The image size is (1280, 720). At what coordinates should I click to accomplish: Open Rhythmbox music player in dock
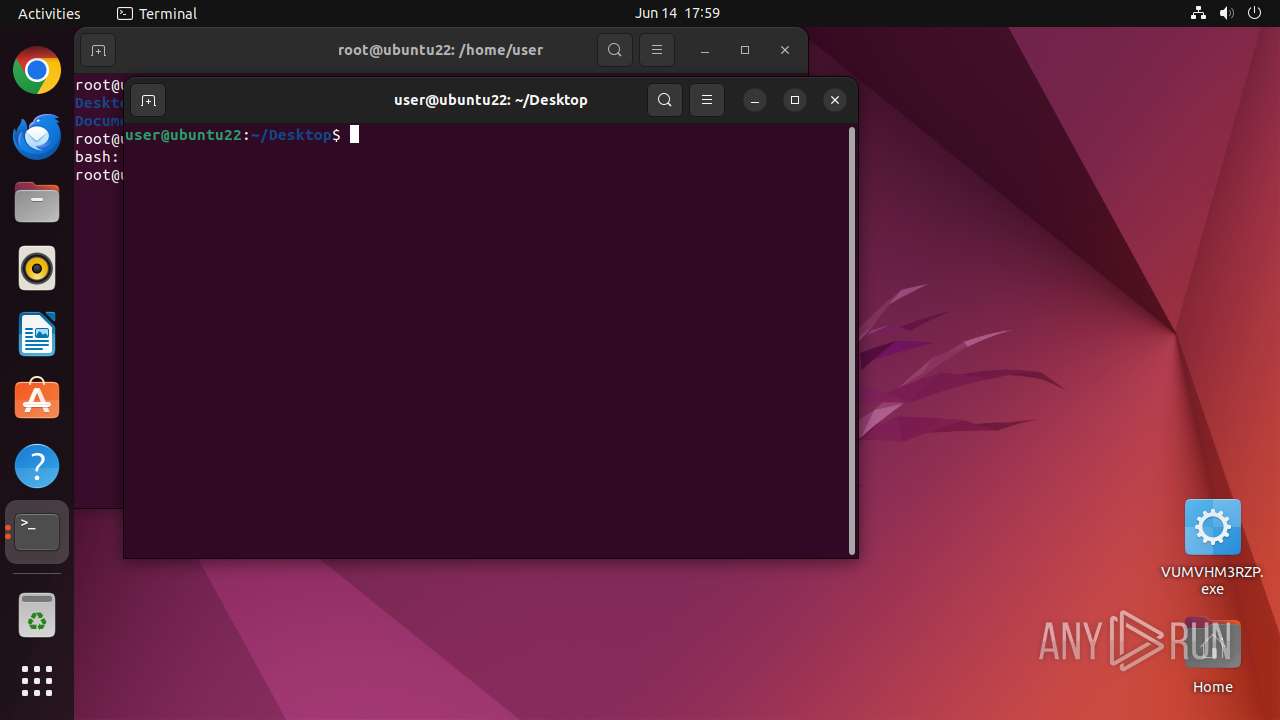point(37,268)
